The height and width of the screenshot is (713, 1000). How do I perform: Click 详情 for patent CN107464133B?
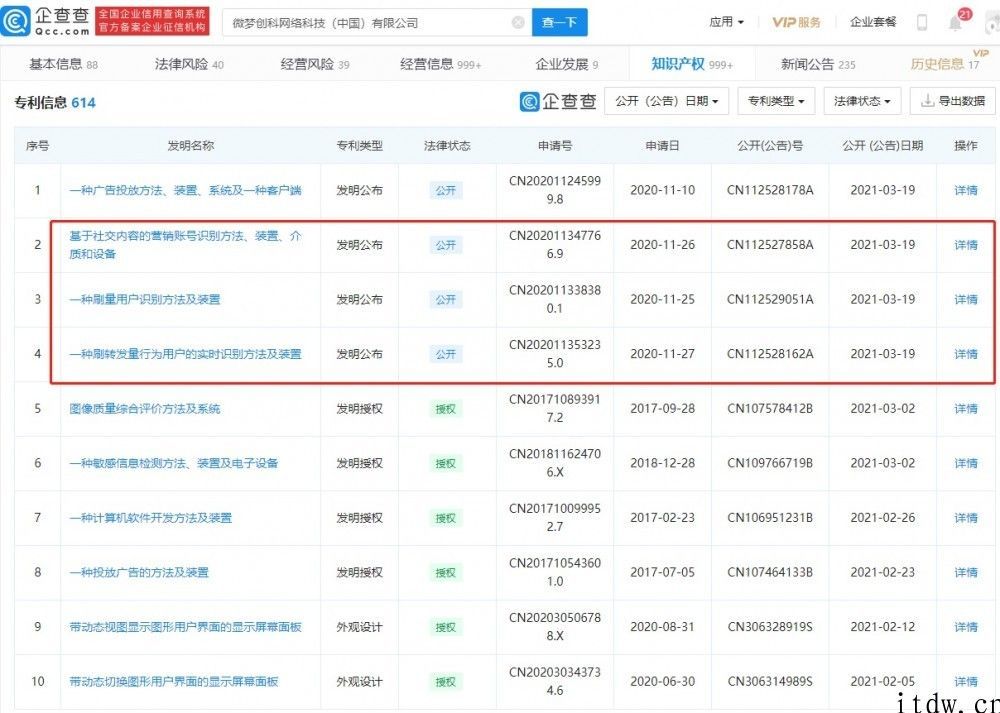[x=966, y=572]
